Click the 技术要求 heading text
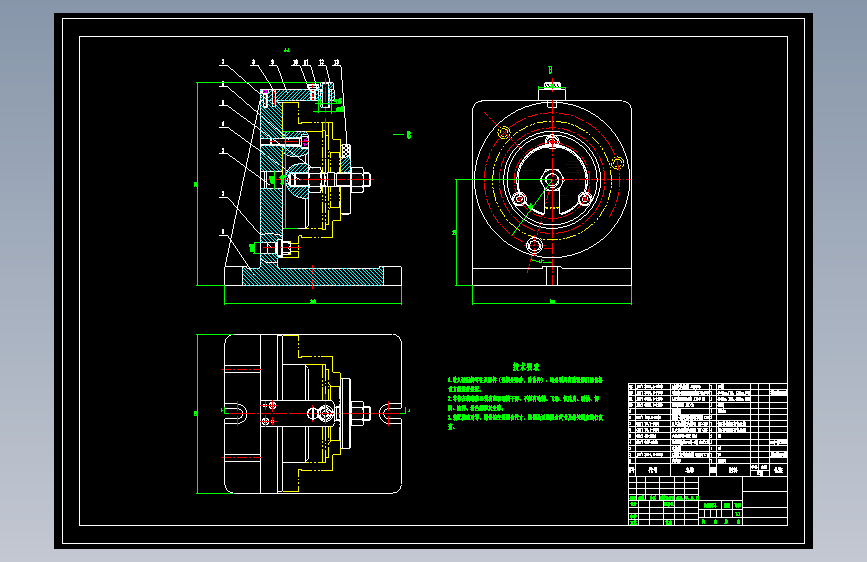This screenshot has height=562, width=867. [526, 367]
